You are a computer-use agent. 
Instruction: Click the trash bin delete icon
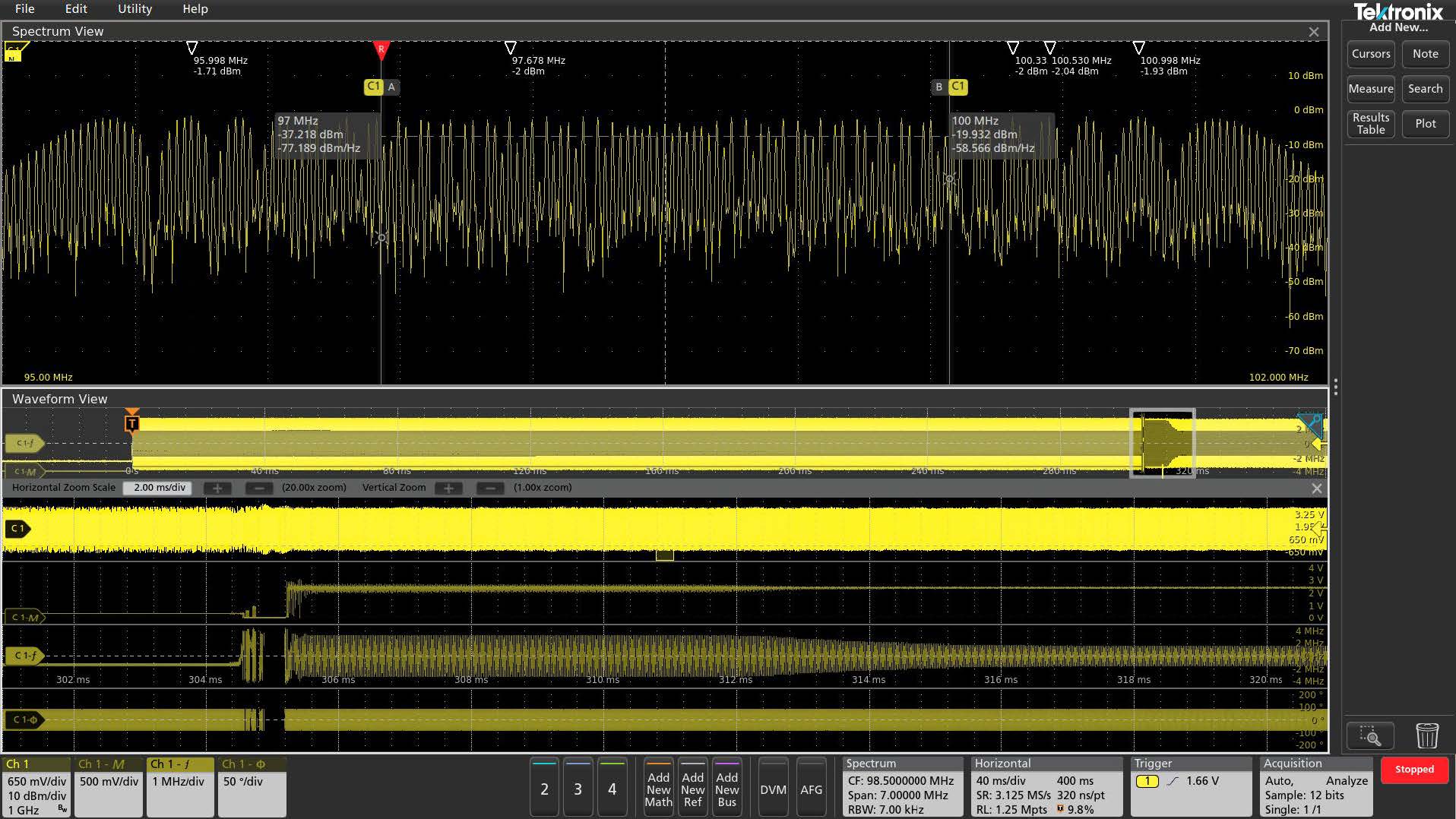[x=1427, y=735]
